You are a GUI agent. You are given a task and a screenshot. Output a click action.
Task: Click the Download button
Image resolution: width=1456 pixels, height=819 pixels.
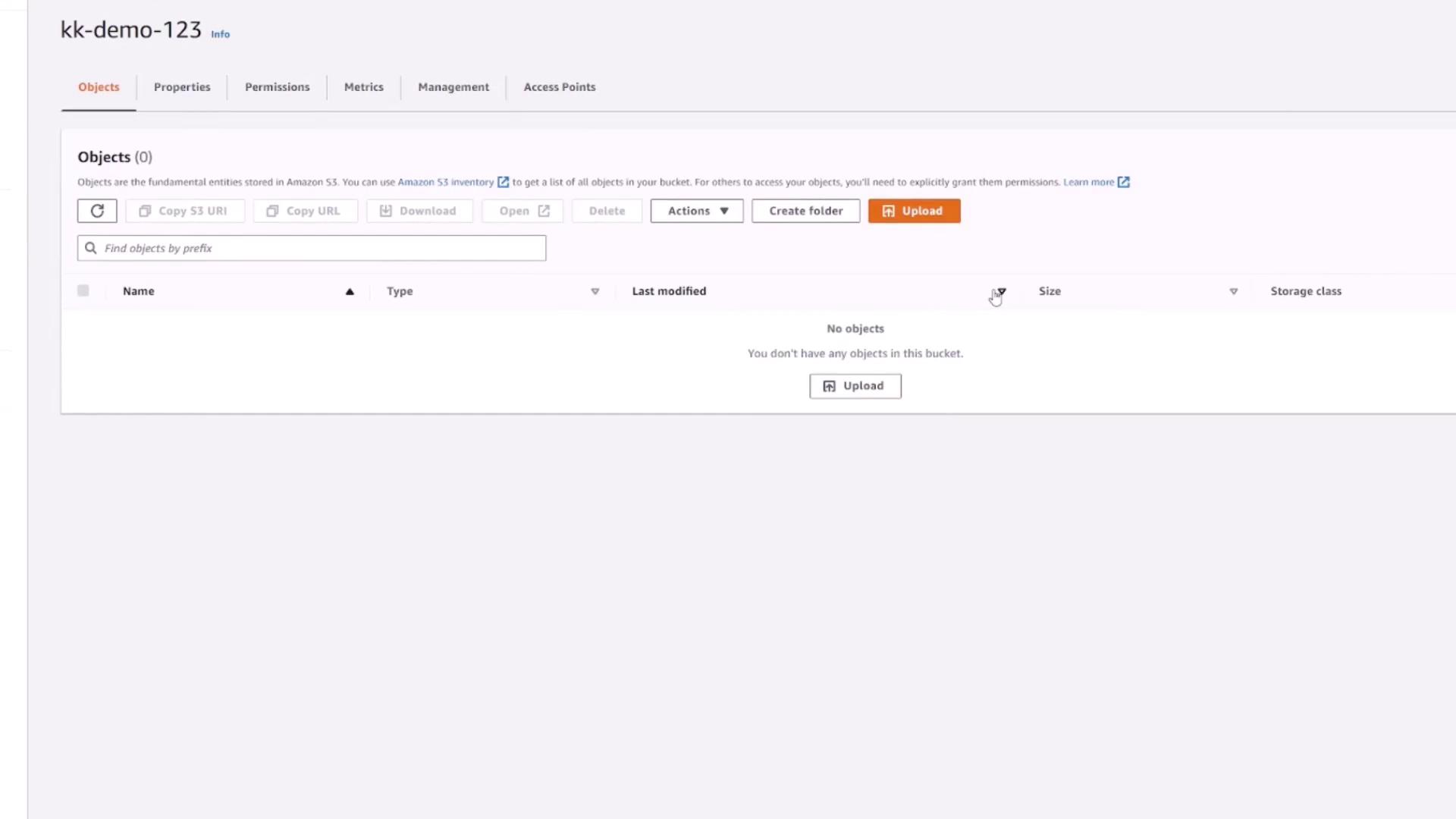(419, 211)
